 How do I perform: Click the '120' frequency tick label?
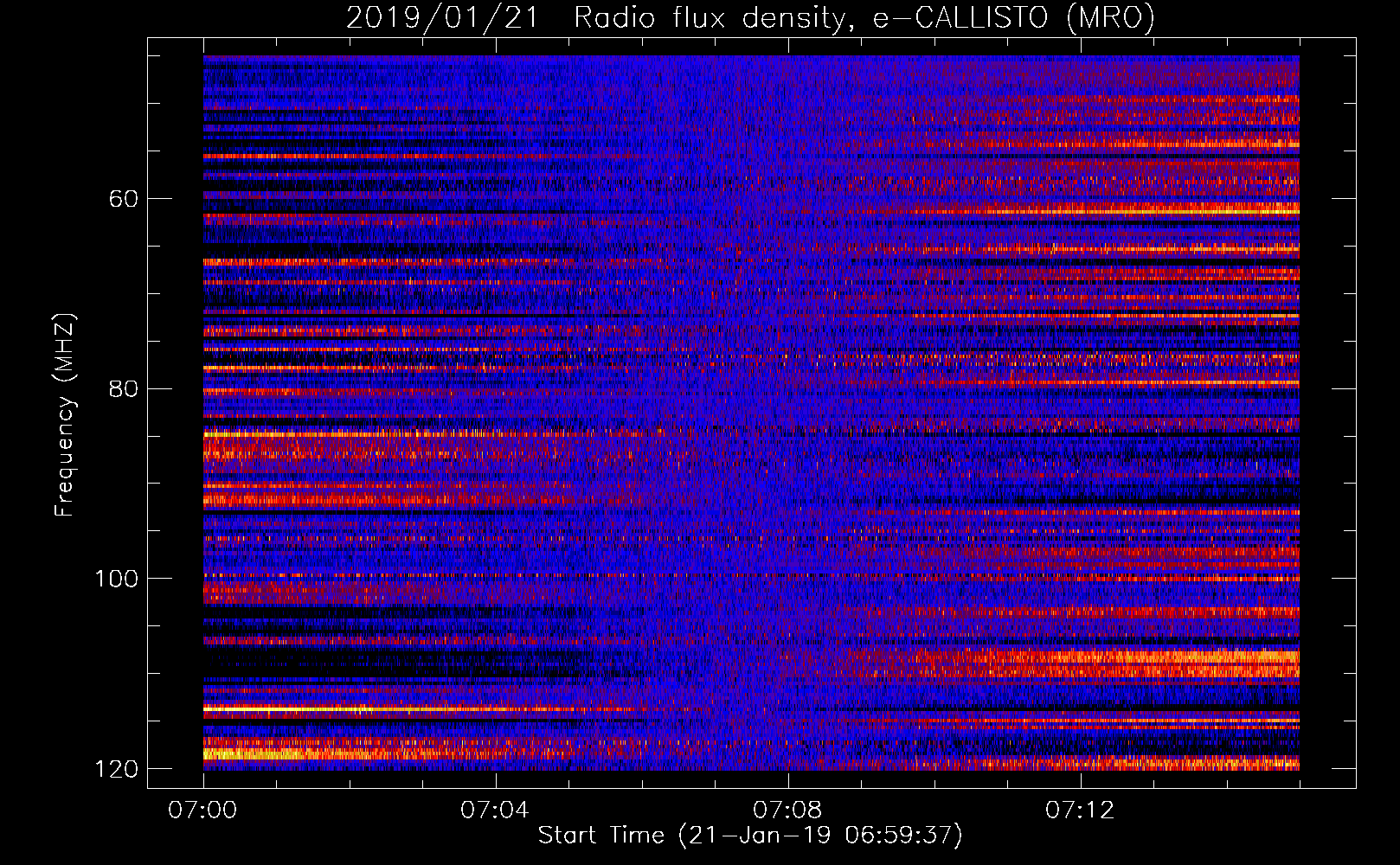pyautogui.click(x=117, y=769)
